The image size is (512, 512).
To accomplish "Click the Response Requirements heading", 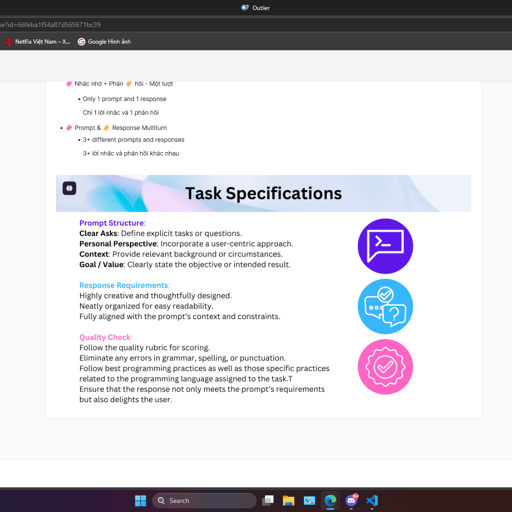I will pyautogui.click(x=125, y=285).
